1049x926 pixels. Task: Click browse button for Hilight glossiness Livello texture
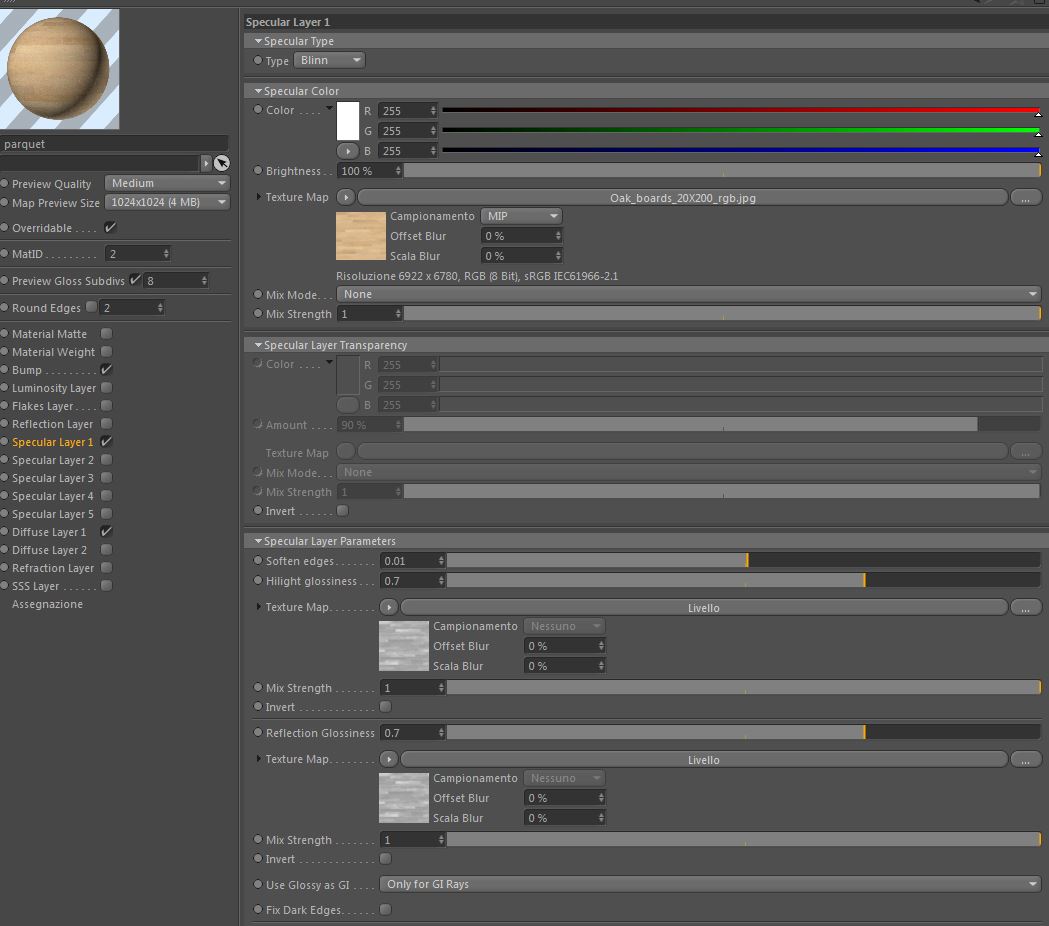tap(1025, 608)
